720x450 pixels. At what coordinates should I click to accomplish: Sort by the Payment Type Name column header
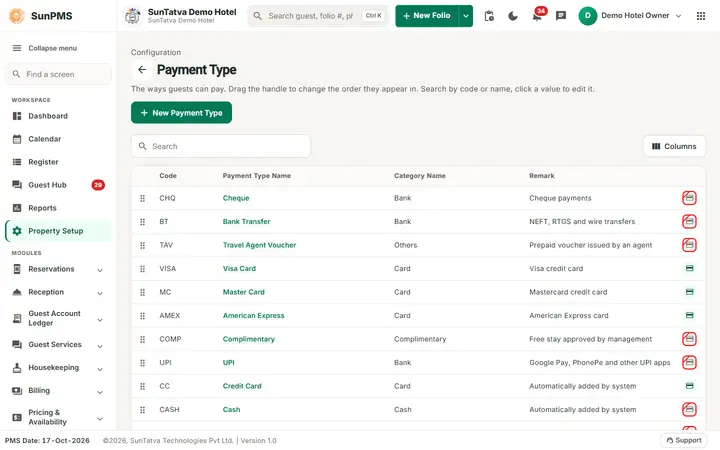point(257,176)
